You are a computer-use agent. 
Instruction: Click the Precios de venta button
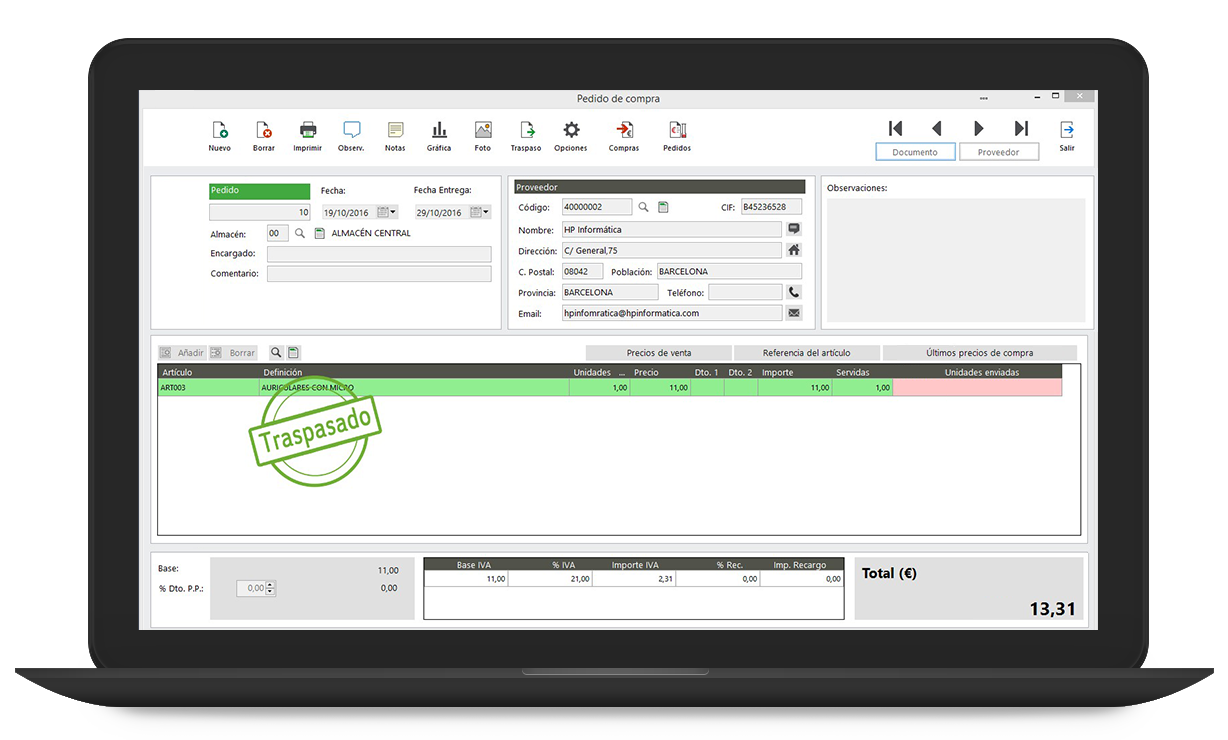click(658, 353)
